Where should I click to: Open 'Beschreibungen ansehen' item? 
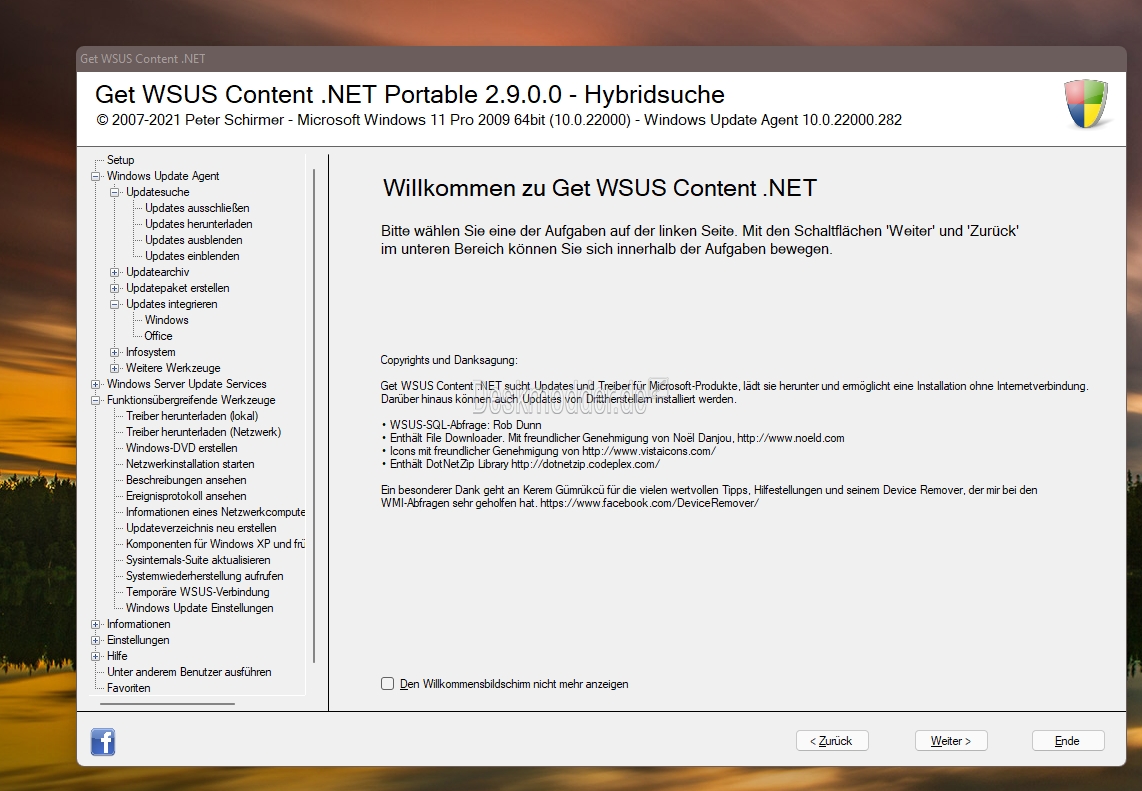click(186, 481)
